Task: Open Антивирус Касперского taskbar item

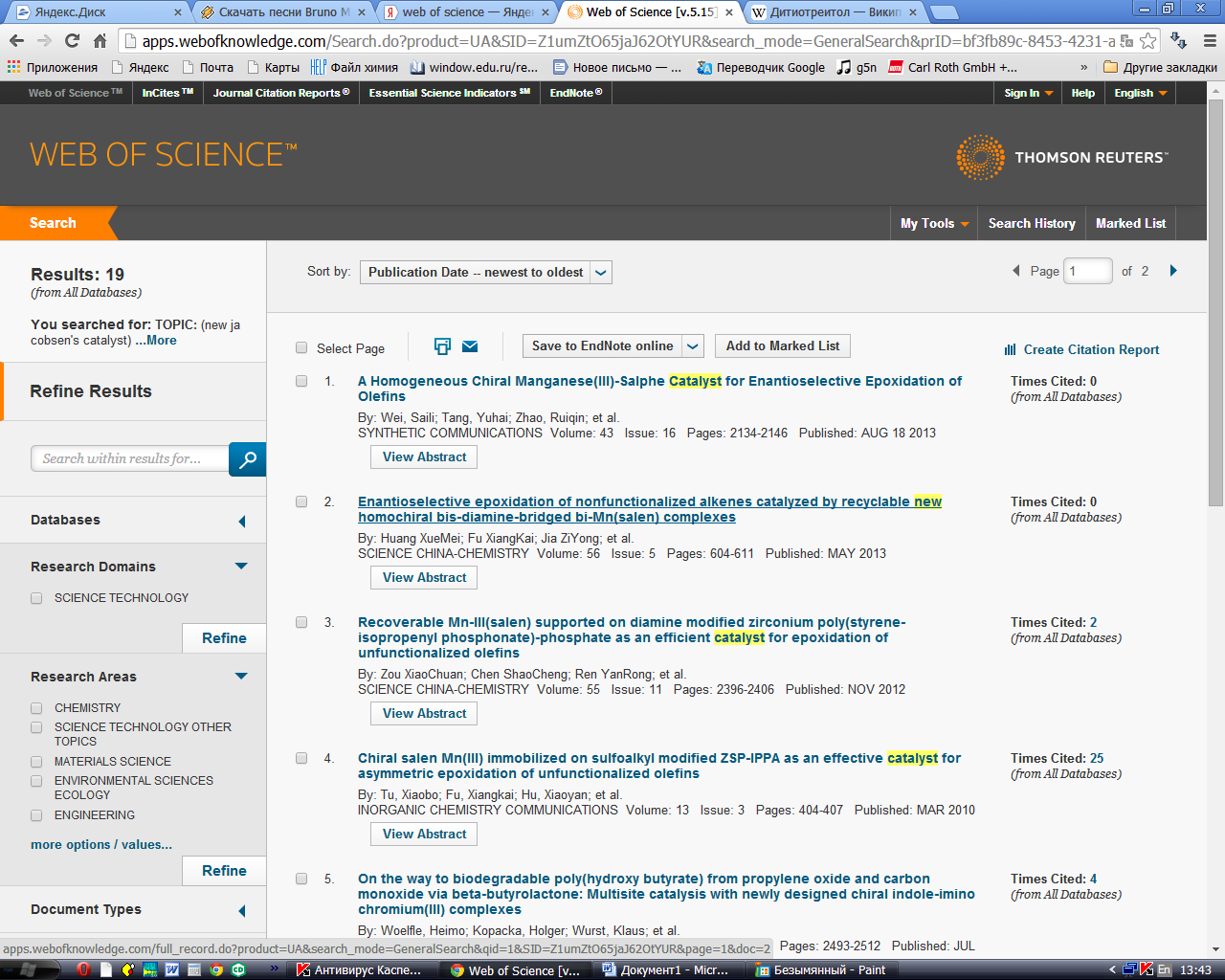Action: pos(359,969)
